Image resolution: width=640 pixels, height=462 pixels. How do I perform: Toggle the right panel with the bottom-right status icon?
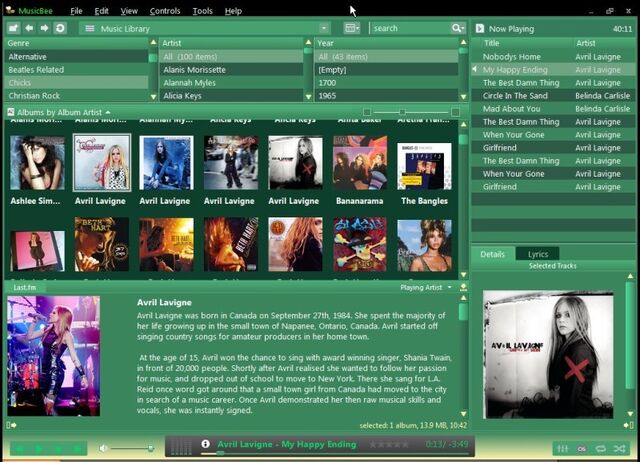tap(629, 425)
